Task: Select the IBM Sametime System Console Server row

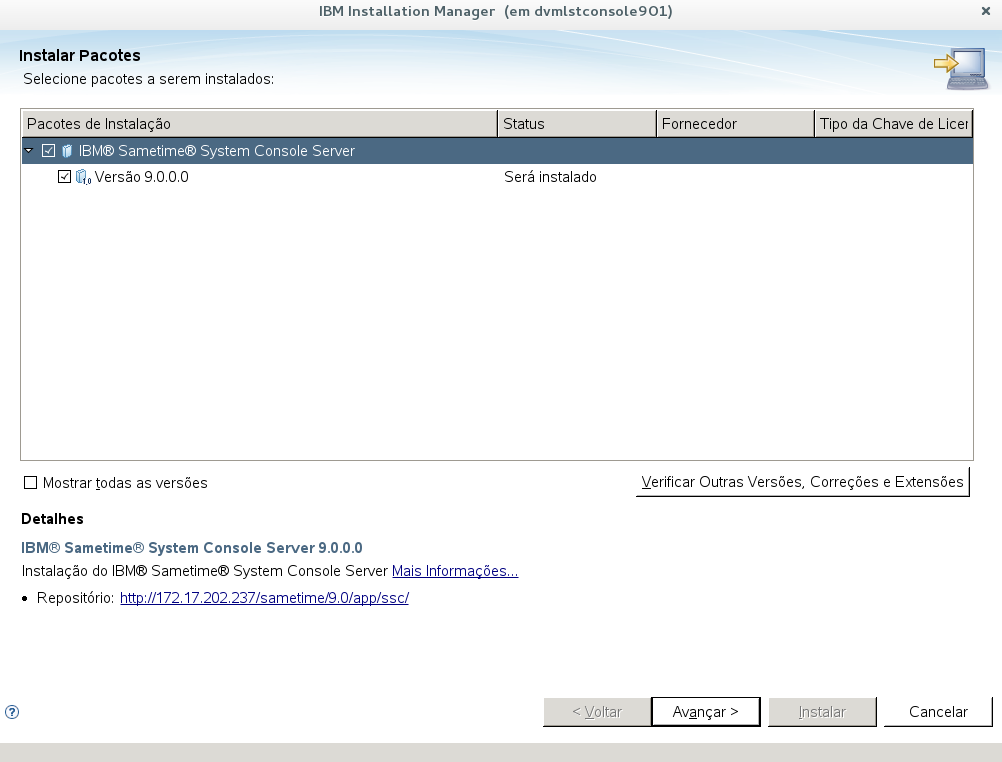Action: [x=497, y=151]
